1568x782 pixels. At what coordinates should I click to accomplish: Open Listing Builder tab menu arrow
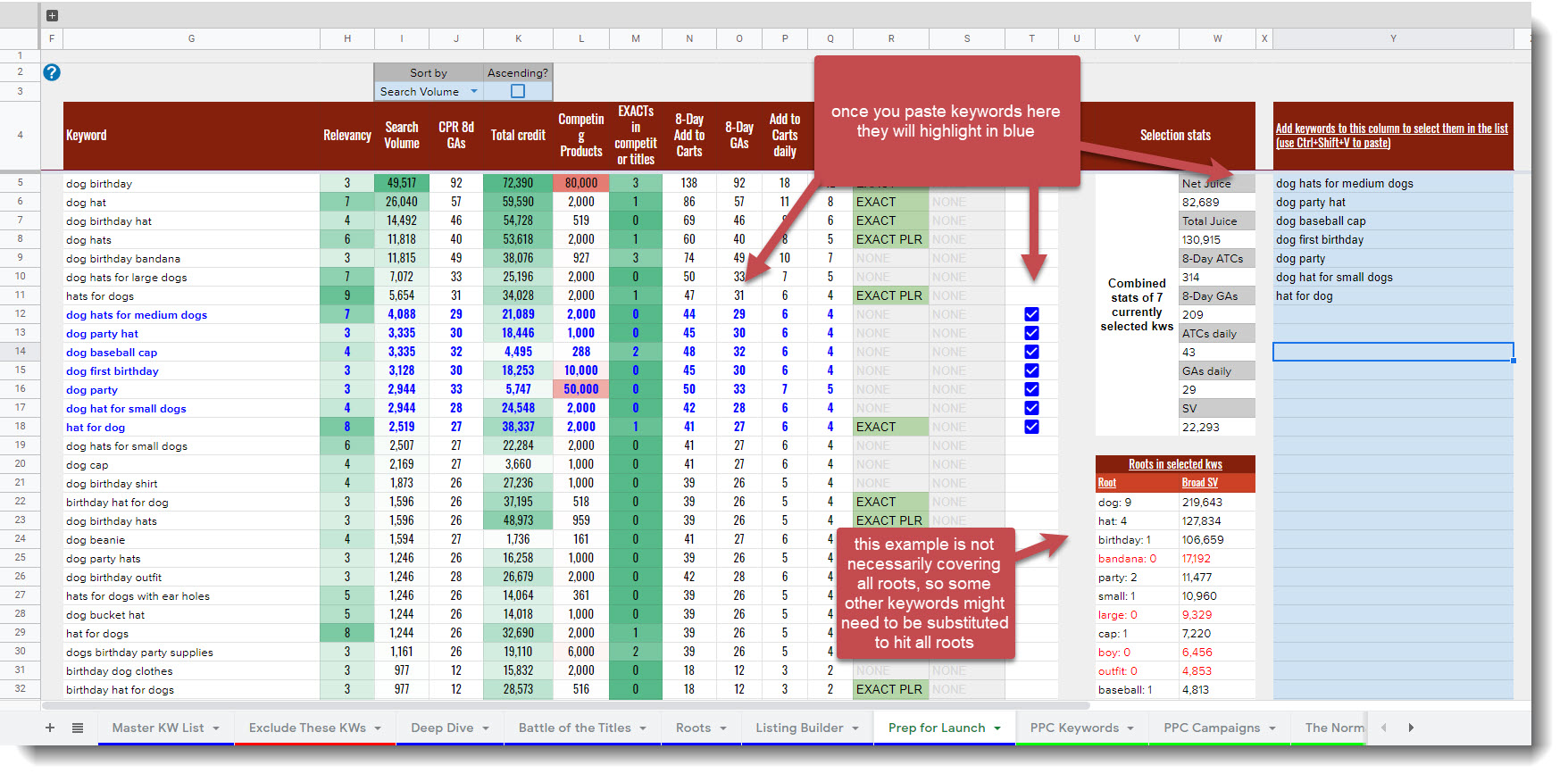tap(855, 728)
